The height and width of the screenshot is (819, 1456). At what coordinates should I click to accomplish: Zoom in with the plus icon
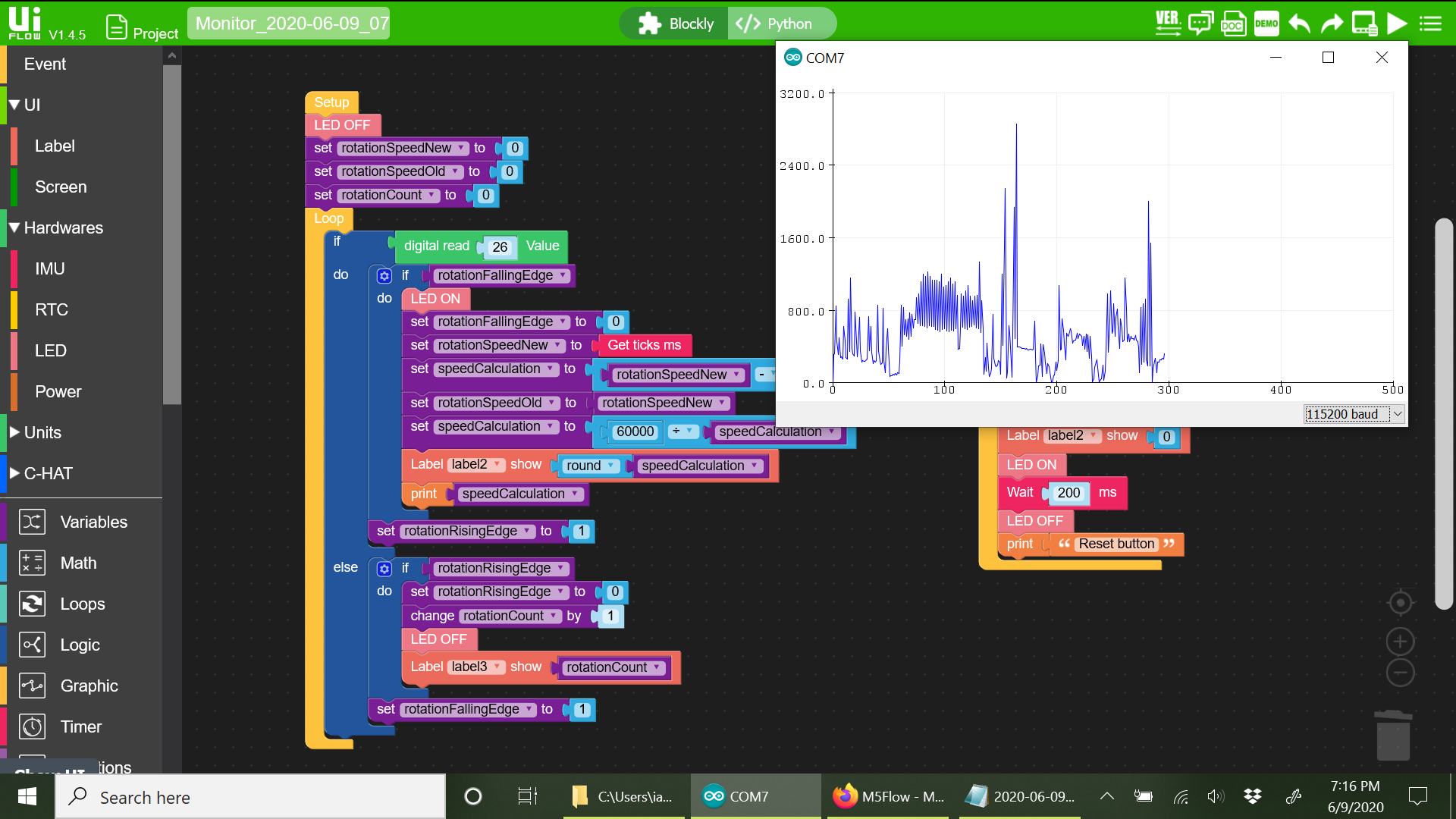click(1400, 642)
